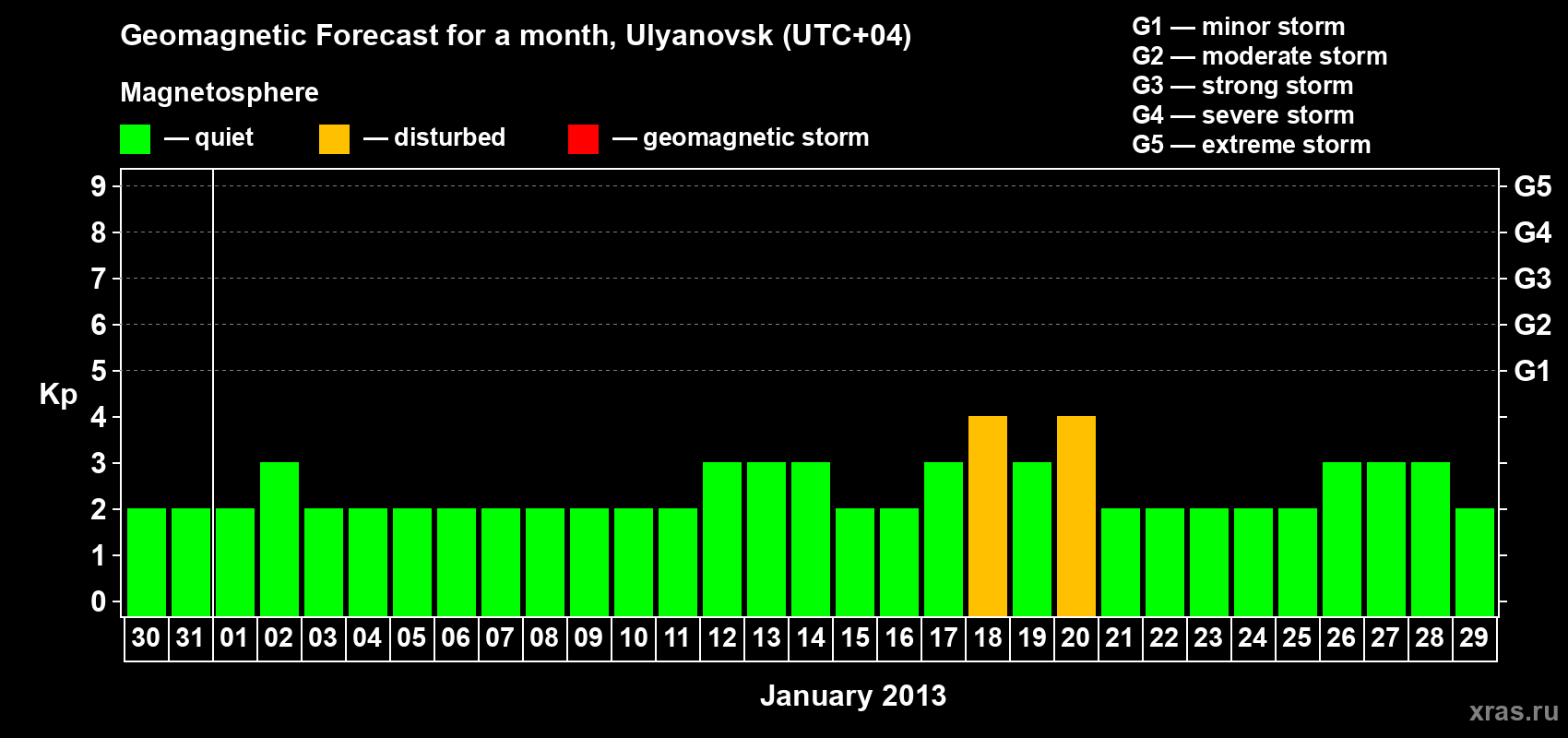This screenshot has width=1568, height=738.
Task: Click the 'G2 — moderate storm' legend text
Action: 1260,56
